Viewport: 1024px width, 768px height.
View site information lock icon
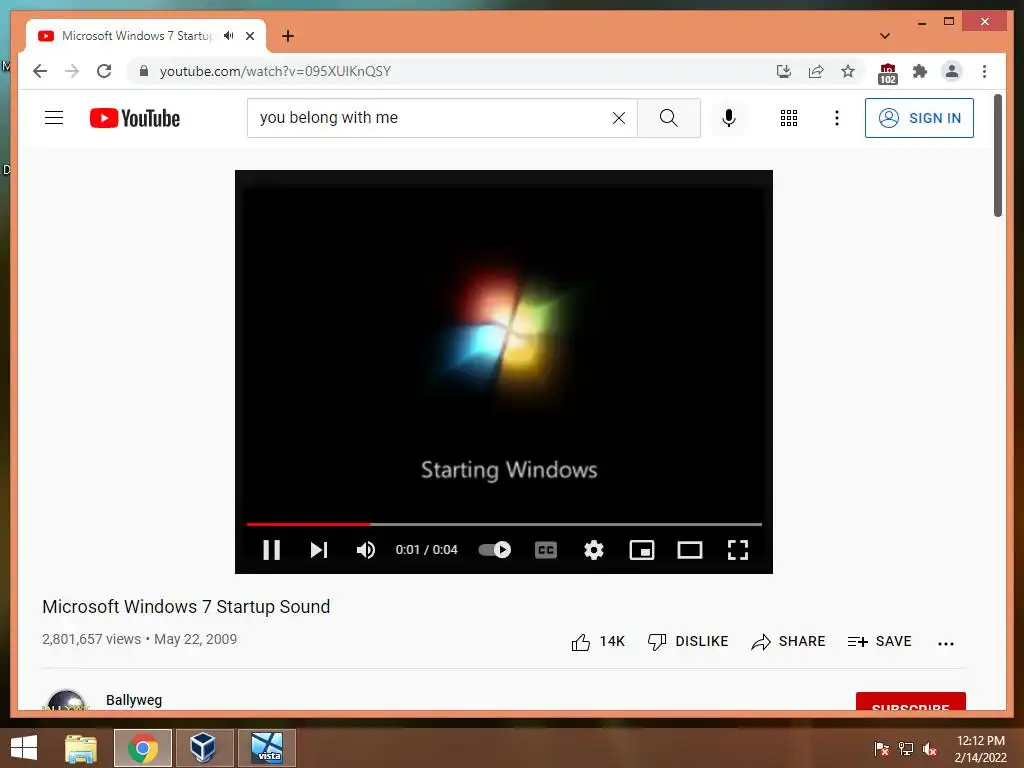pyautogui.click(x=144, y=71)
